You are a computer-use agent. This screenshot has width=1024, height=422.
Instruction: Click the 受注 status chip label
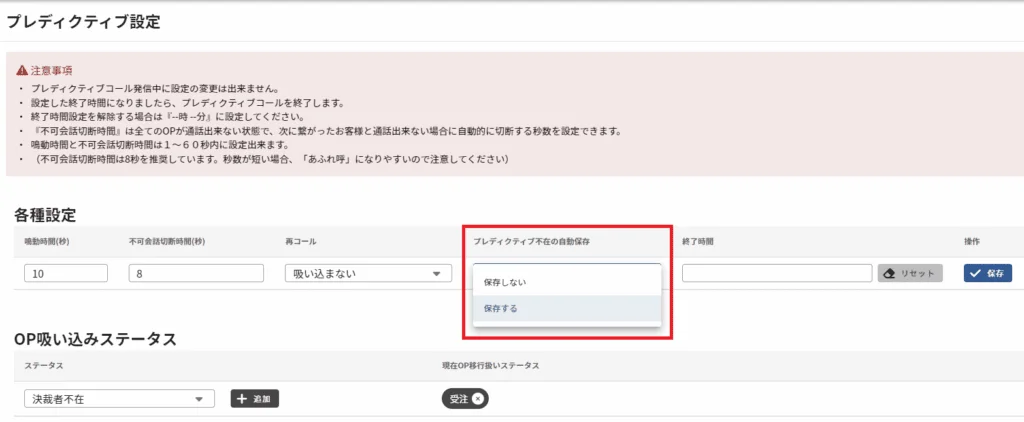point(459,399)
